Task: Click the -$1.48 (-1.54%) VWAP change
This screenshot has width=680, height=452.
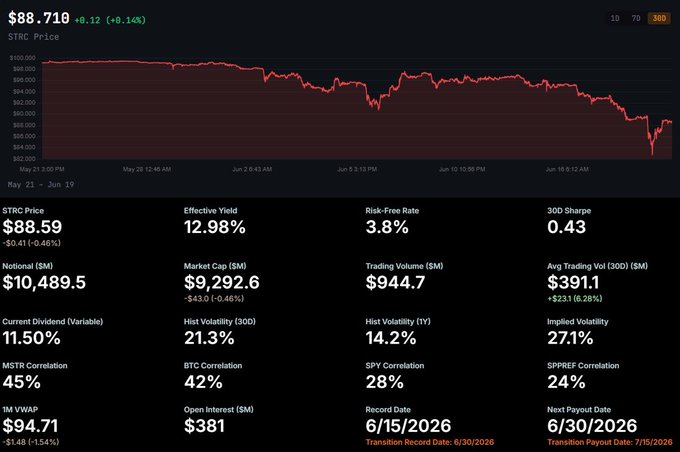Action: (30, 442)
